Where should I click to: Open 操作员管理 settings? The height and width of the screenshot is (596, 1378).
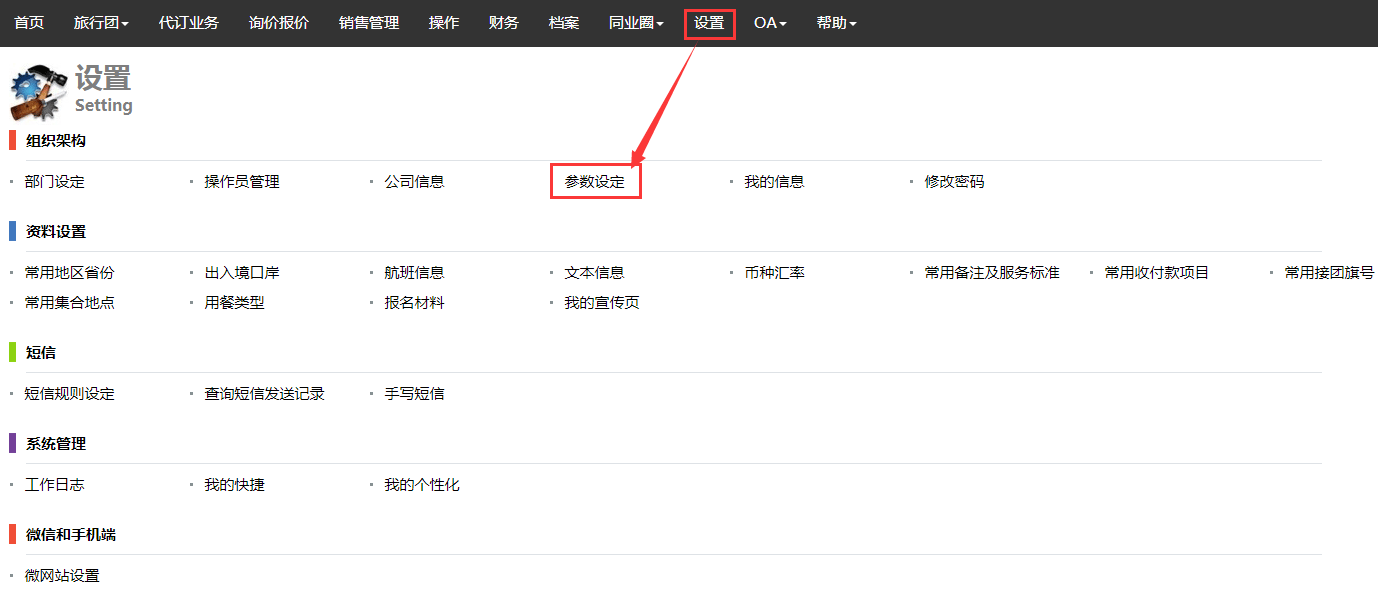click(x=242, y=182)
